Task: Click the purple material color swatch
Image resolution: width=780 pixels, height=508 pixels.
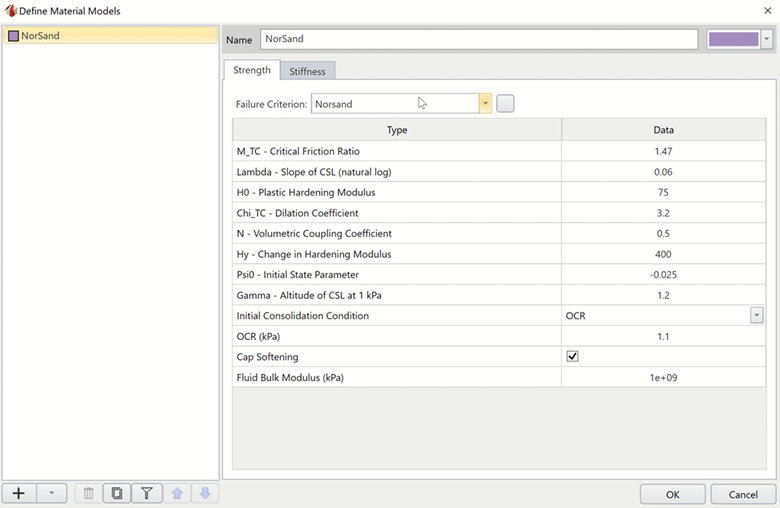Action: click(733, 39)
